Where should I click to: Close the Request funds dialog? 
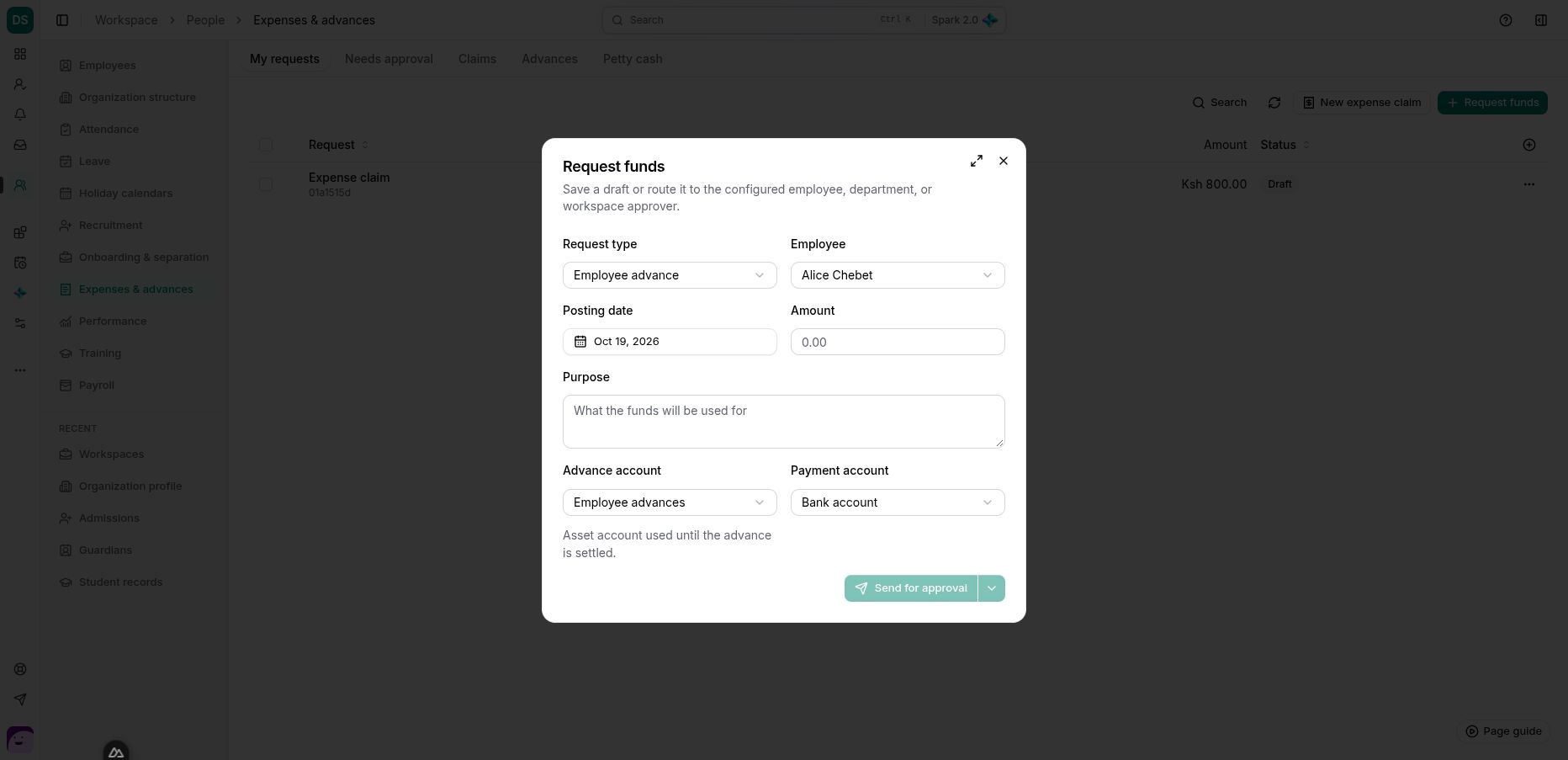point(1004,161)
